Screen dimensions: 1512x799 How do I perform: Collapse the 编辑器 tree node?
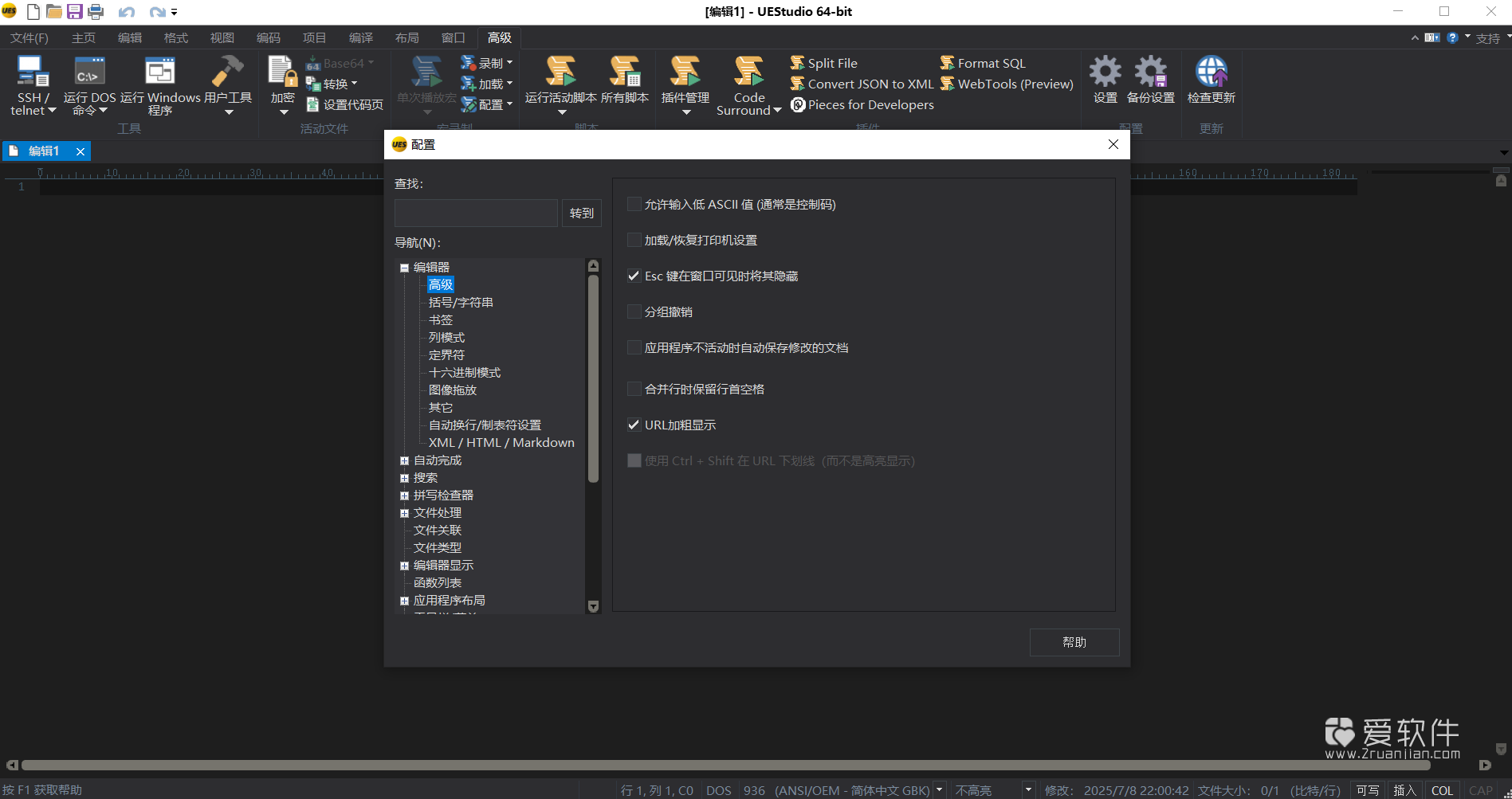[404, 268]
